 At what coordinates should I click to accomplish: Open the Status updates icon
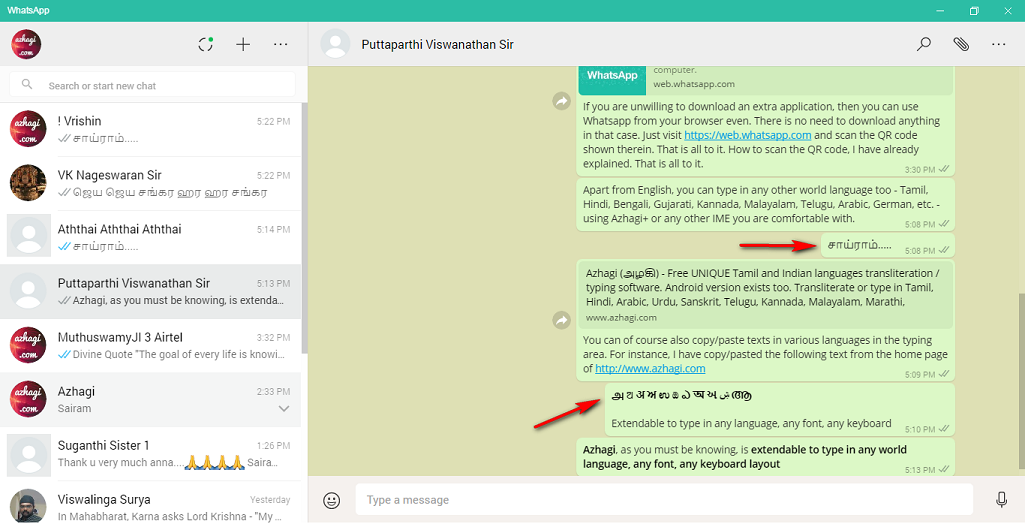click(x=206, y=44)
